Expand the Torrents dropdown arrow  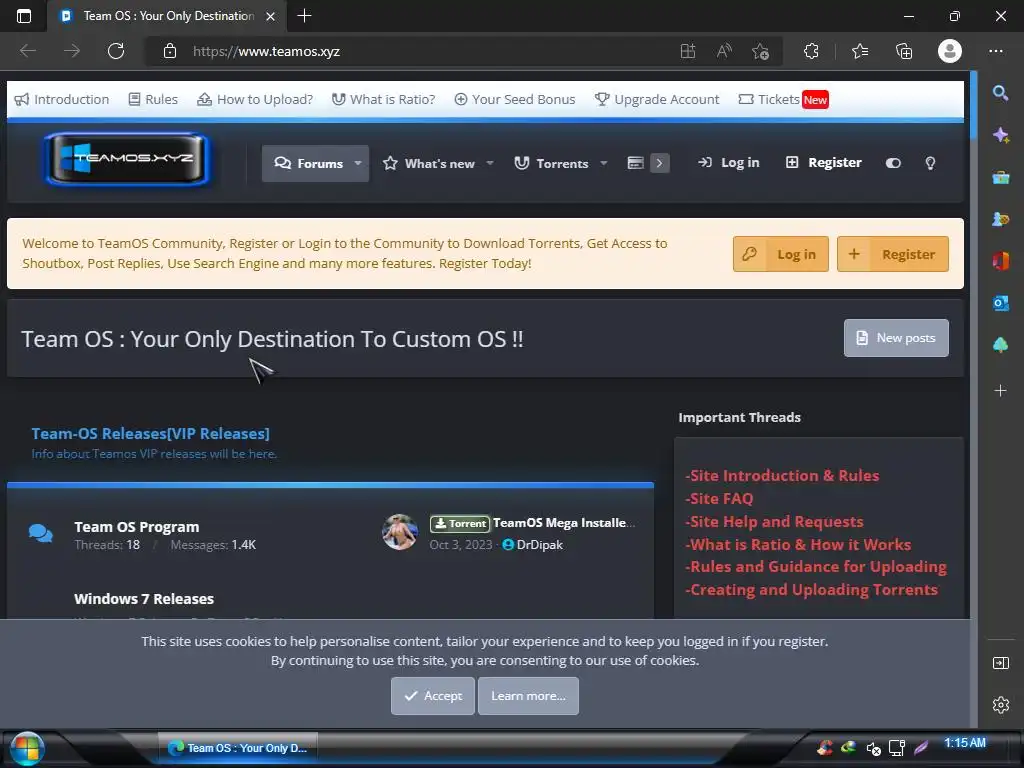tap(603, 163)
